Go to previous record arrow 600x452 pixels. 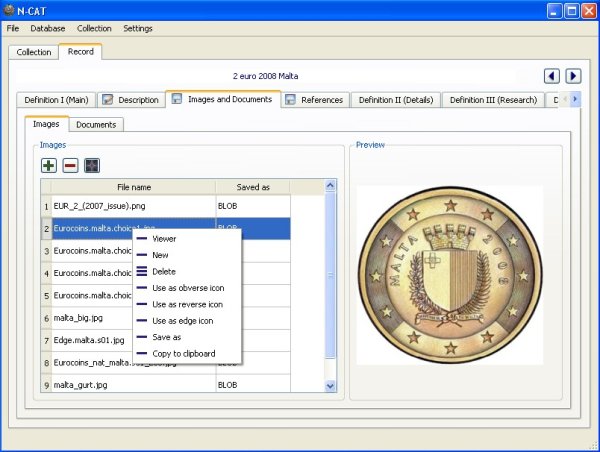point(551,76)
